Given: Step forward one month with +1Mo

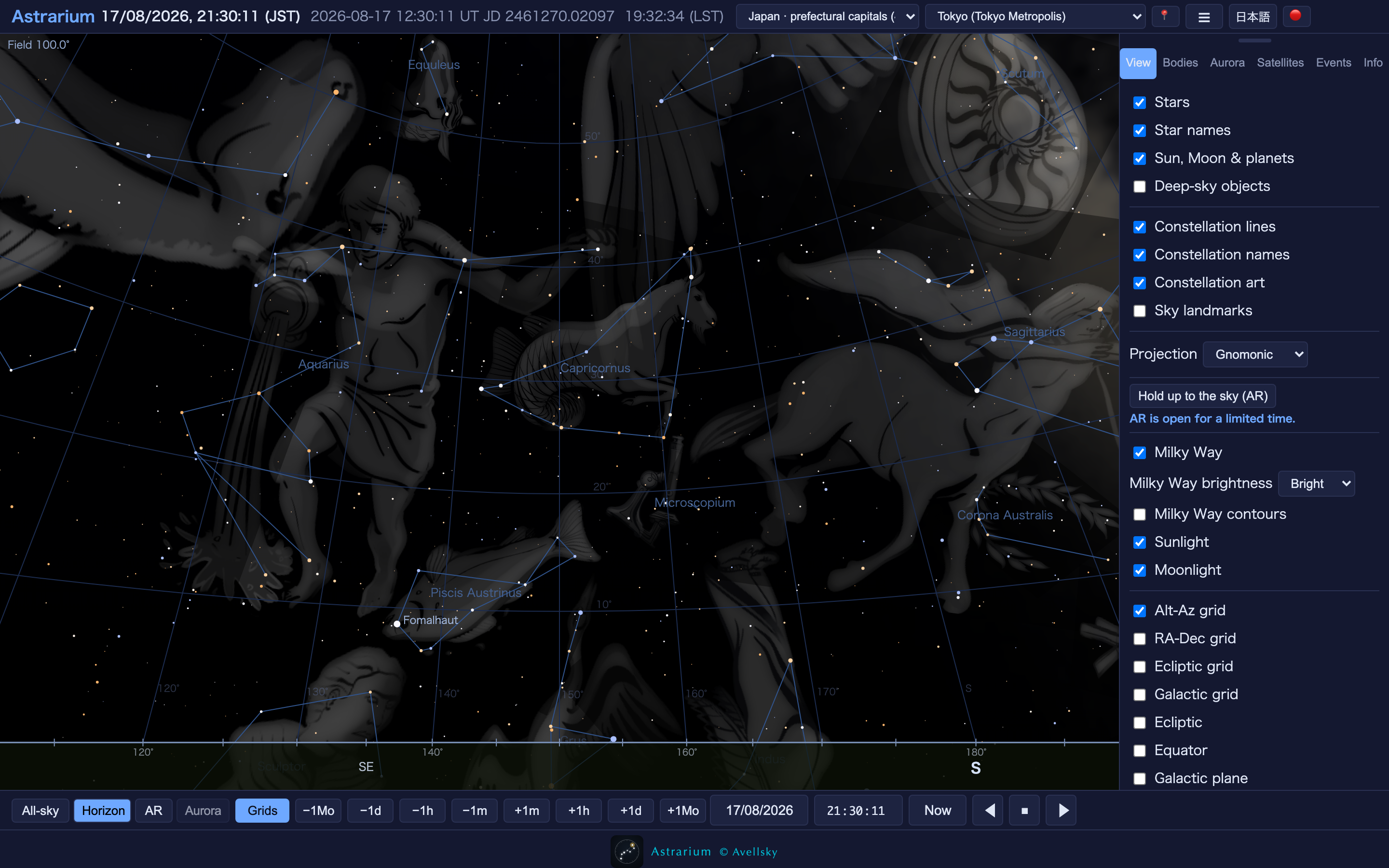Looking at the screenshot, I should click(x=683, y=810).
